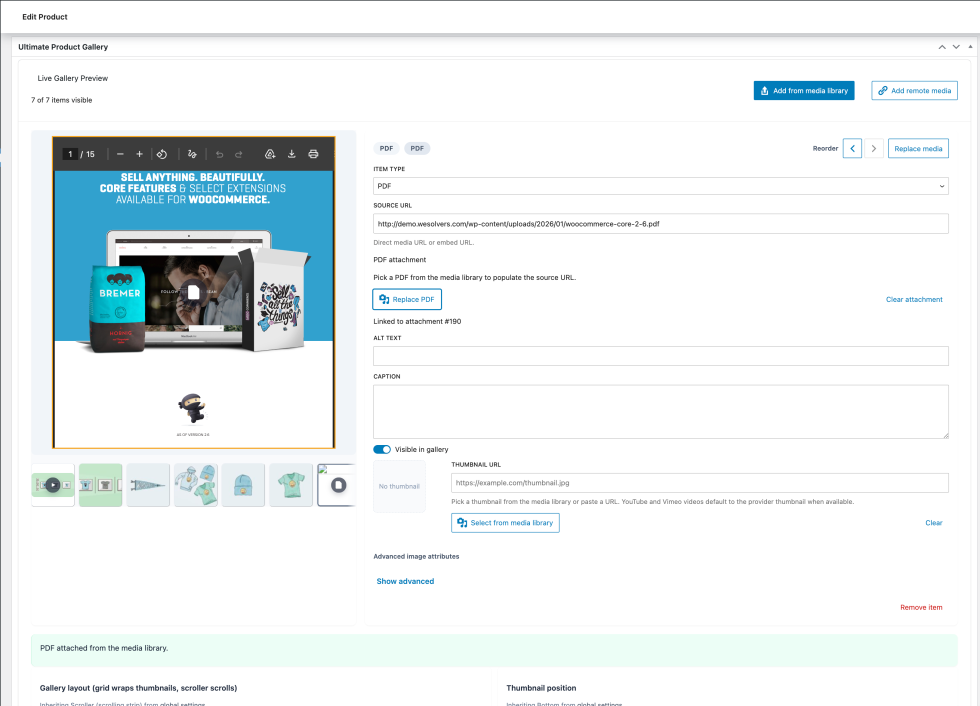Click the Gallery layout heading

[138, 688]
